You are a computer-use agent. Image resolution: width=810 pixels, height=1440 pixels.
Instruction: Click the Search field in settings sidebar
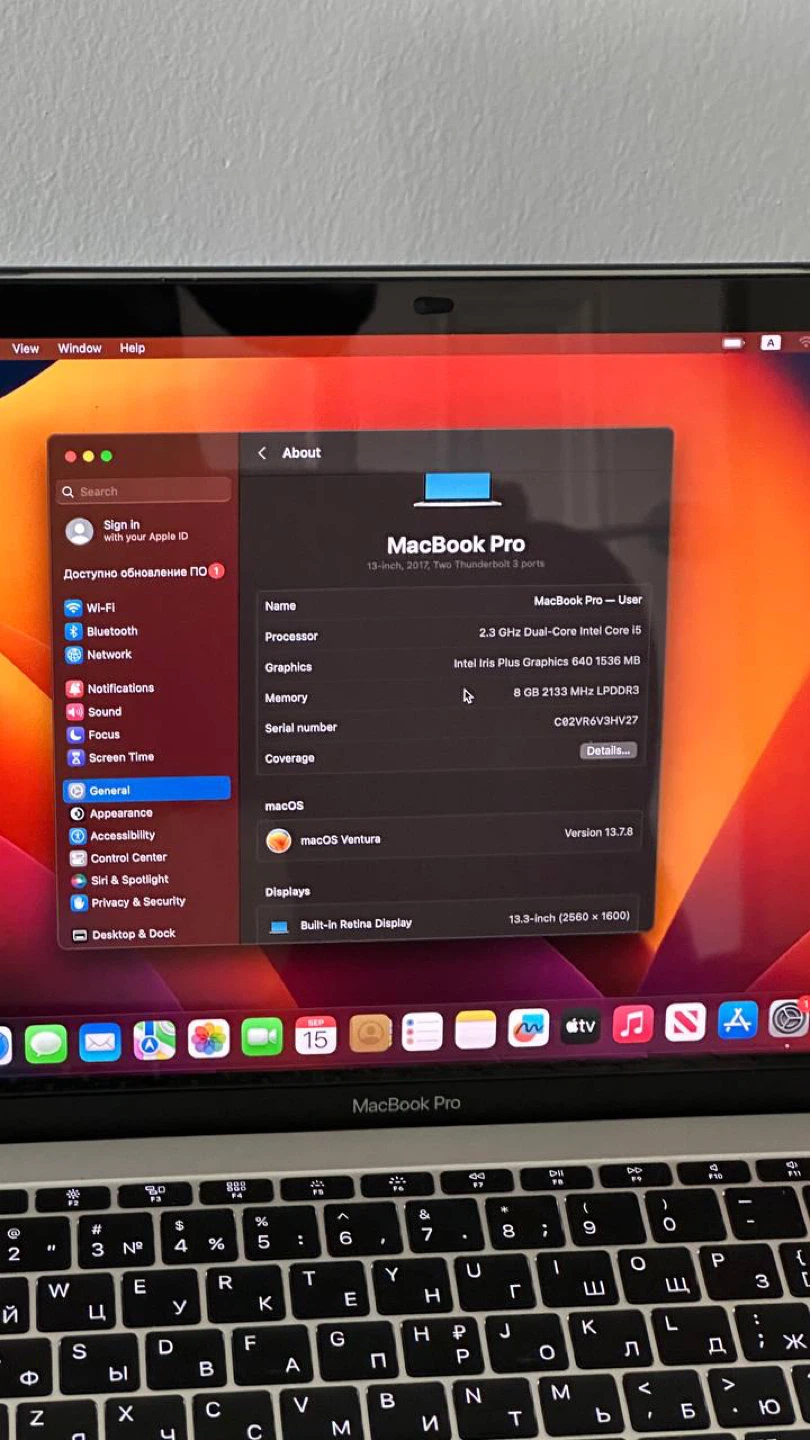[145, 491]
